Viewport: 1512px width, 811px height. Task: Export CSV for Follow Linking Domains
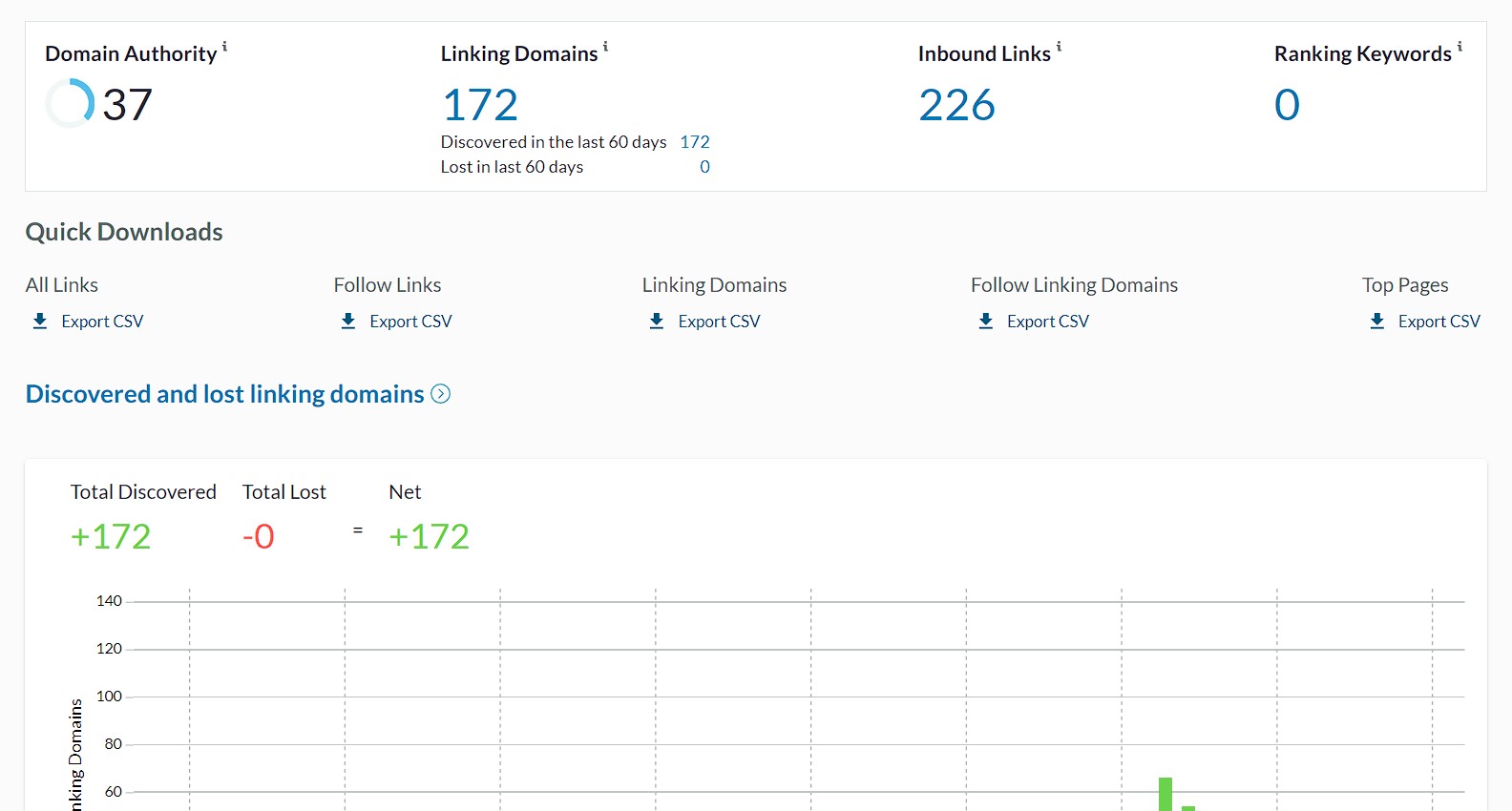pos(1048,322)
